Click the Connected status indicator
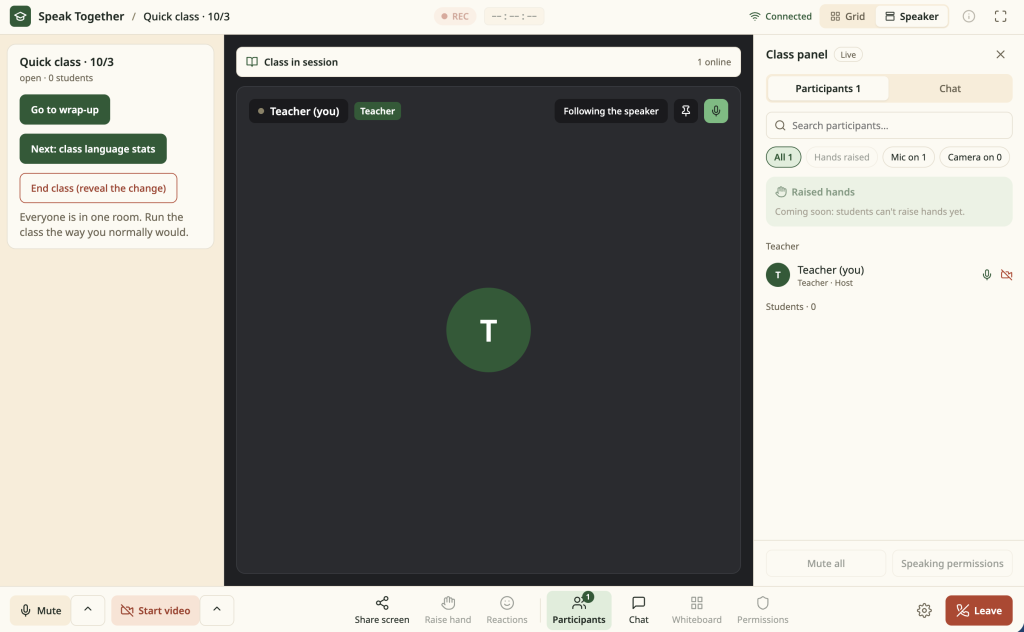 click(780, 16)
